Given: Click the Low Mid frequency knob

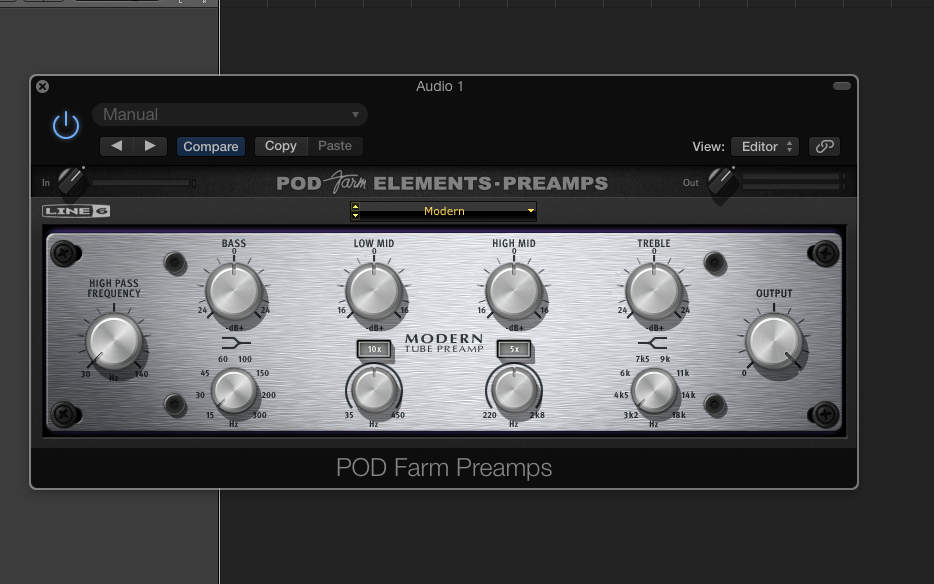Looking at the screenshot, I should coord(374,390).
